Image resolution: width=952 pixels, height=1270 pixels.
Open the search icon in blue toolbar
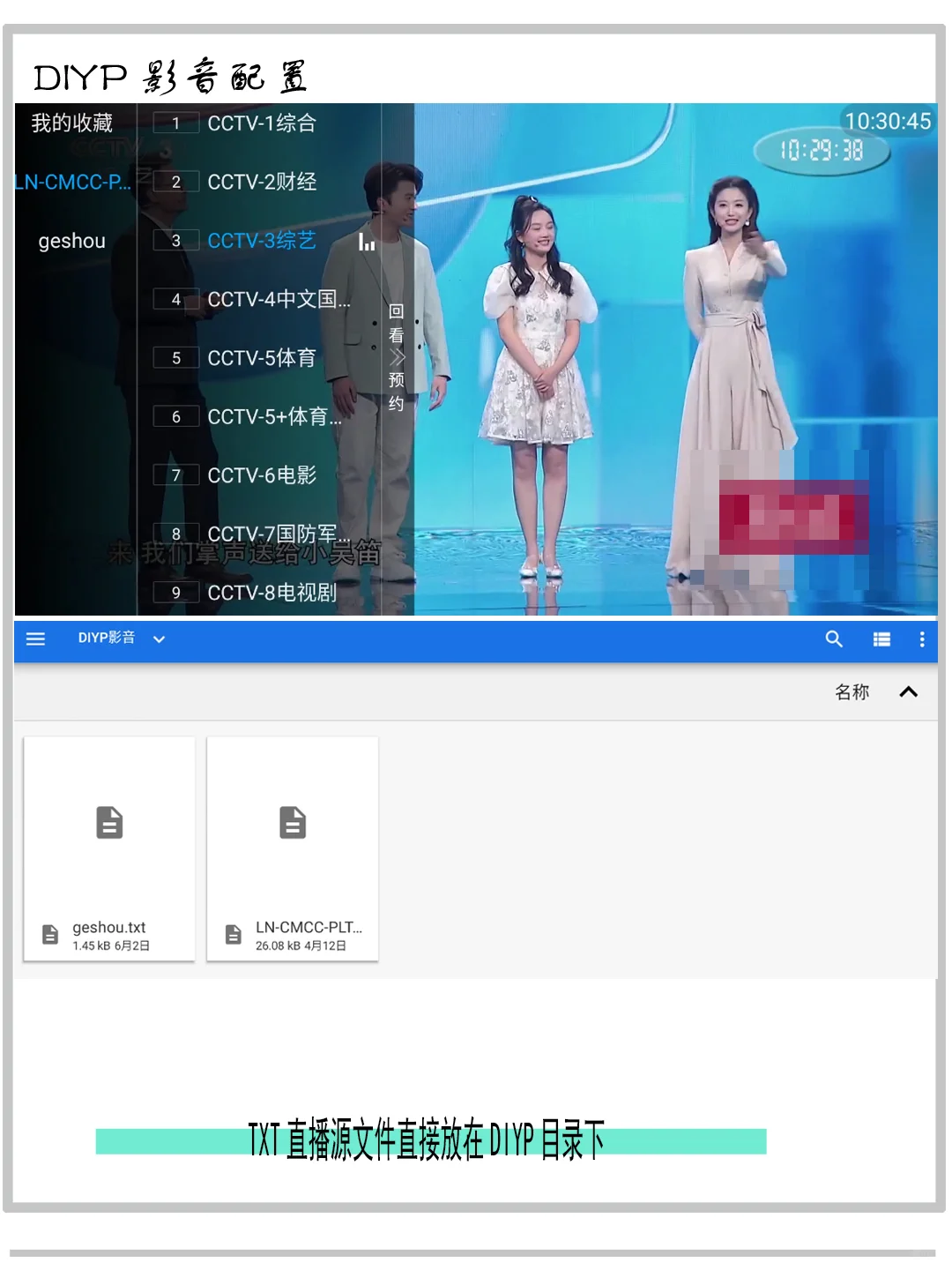coord(834,639)
